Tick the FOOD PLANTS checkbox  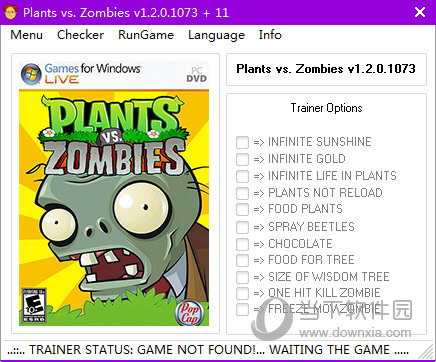(242, 209)
